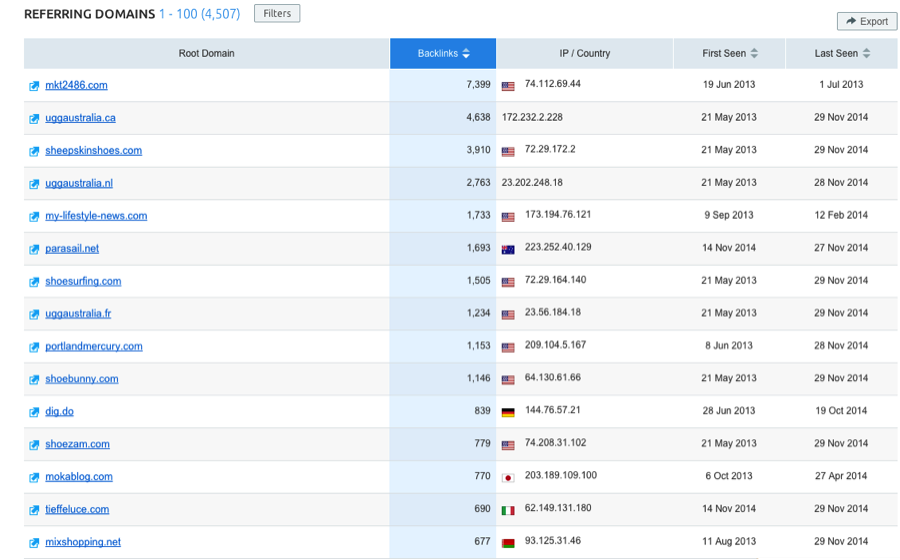
Task: Sort table by Backlinks column
Action: tap(443, 53)
